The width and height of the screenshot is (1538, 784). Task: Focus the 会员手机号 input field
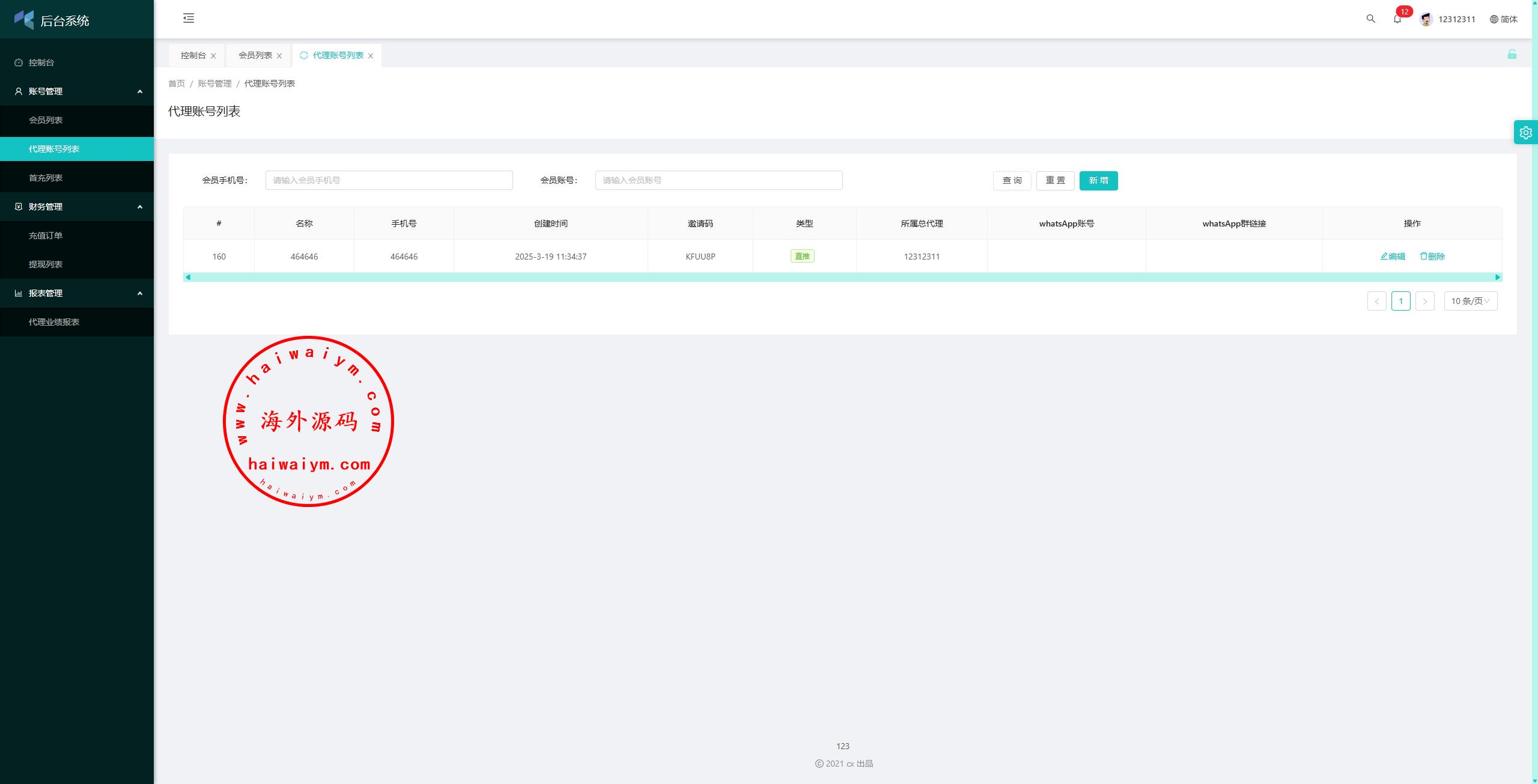pos(389,180)
